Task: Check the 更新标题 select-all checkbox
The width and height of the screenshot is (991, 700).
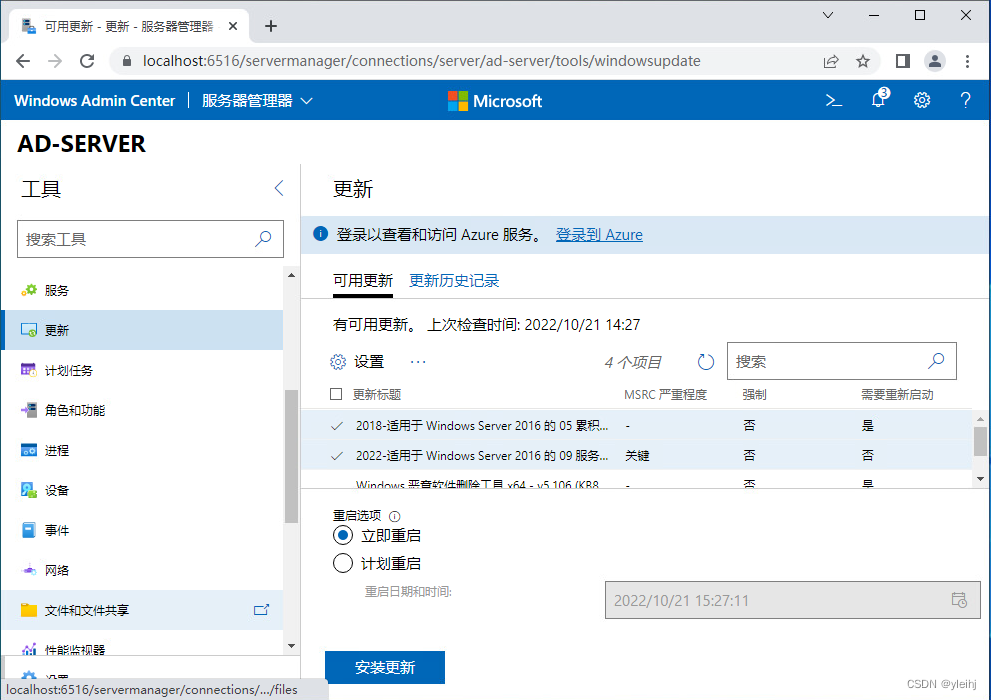Action: (335, 394)
